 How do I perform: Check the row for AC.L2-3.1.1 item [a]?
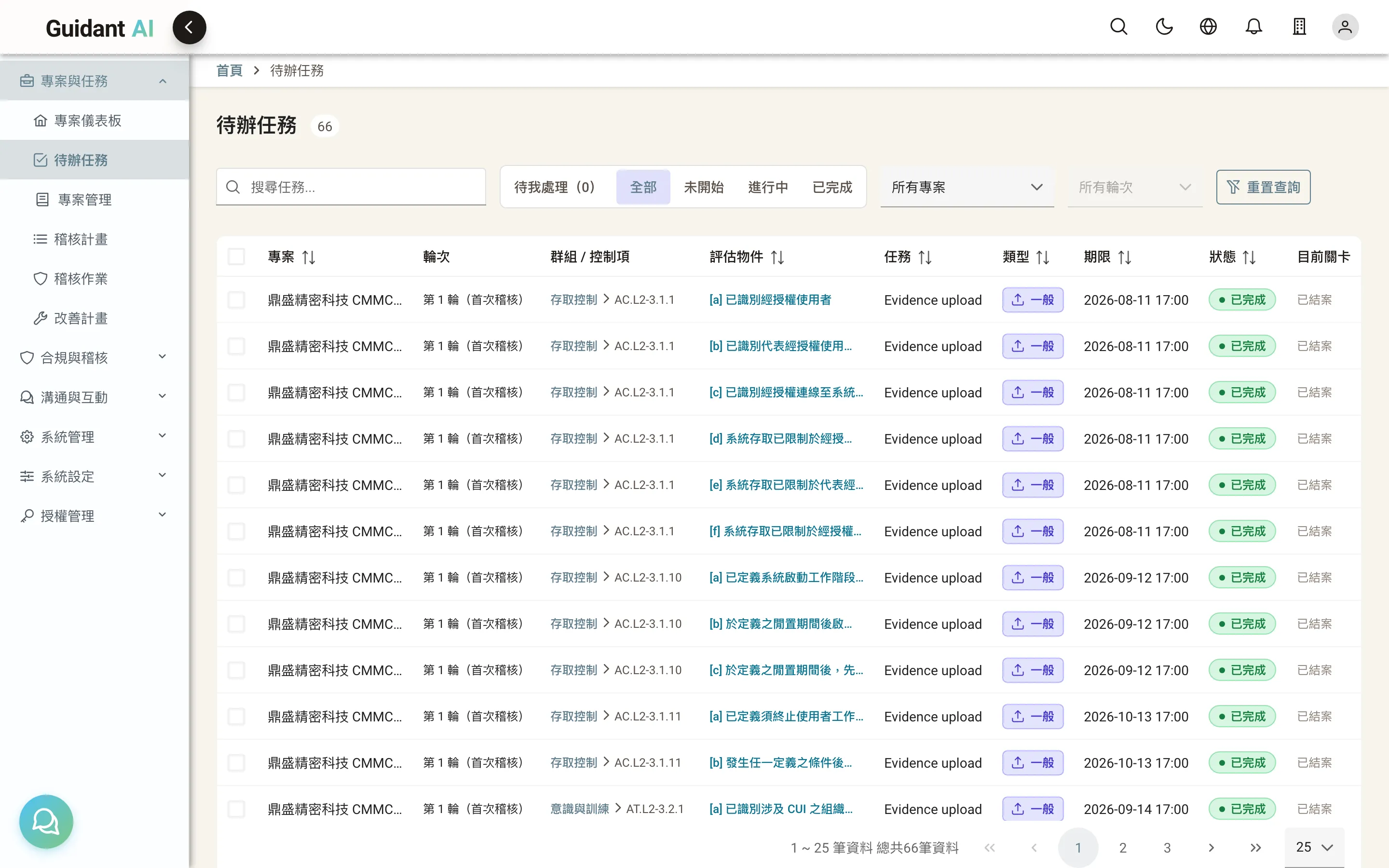[x=236, y=299]
